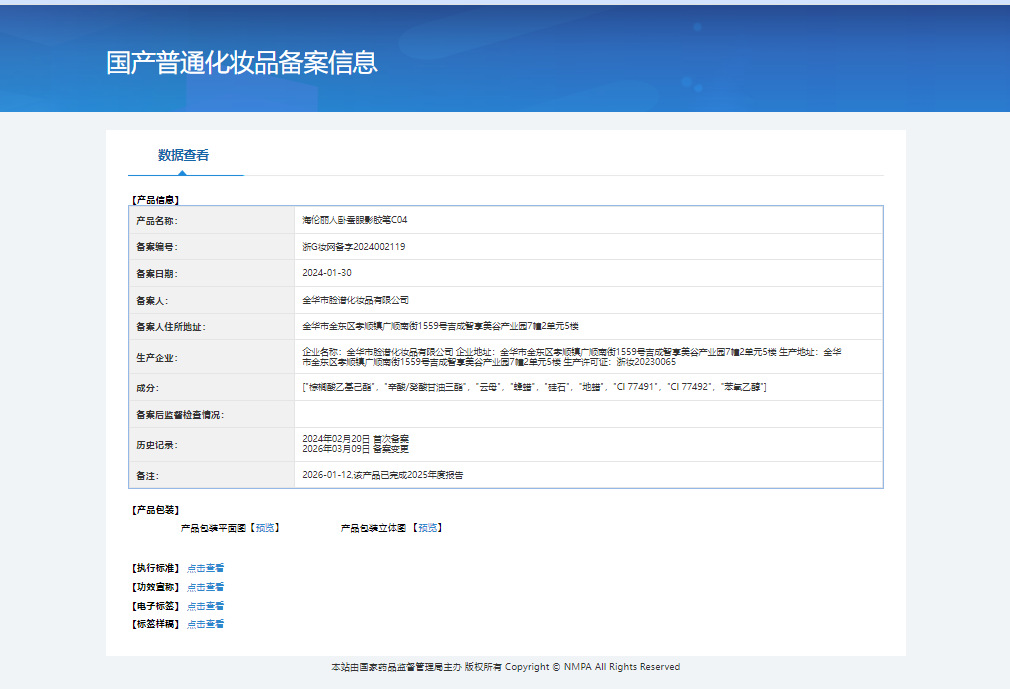
Task: Preview the 产品包装立体图 image
Action: click(x=428, y=528)
